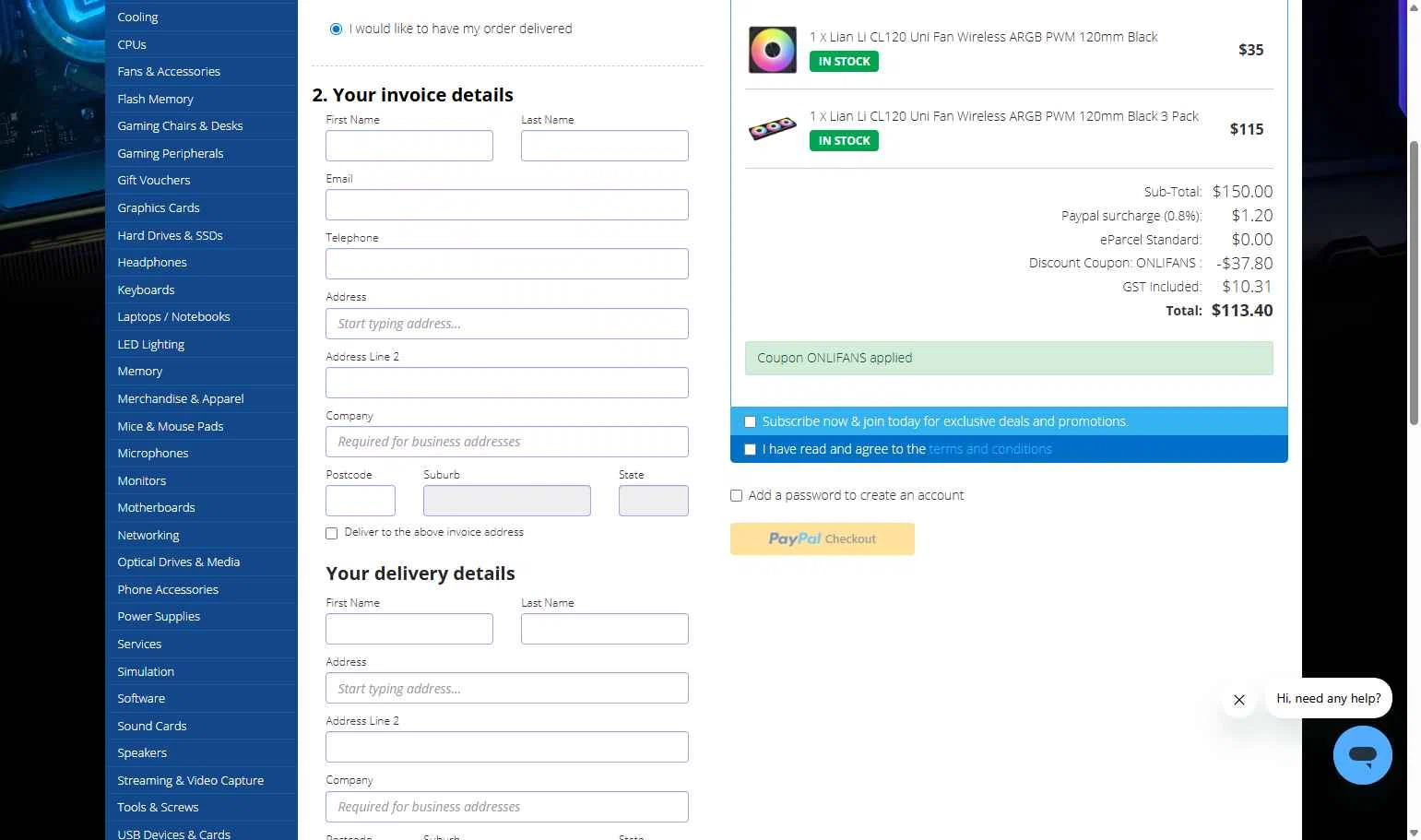The width and height of the screenshot is (1421, 840).
Task: Click the Lian Li 3 Pack fan thumbnail
Action: click(772, 128)
